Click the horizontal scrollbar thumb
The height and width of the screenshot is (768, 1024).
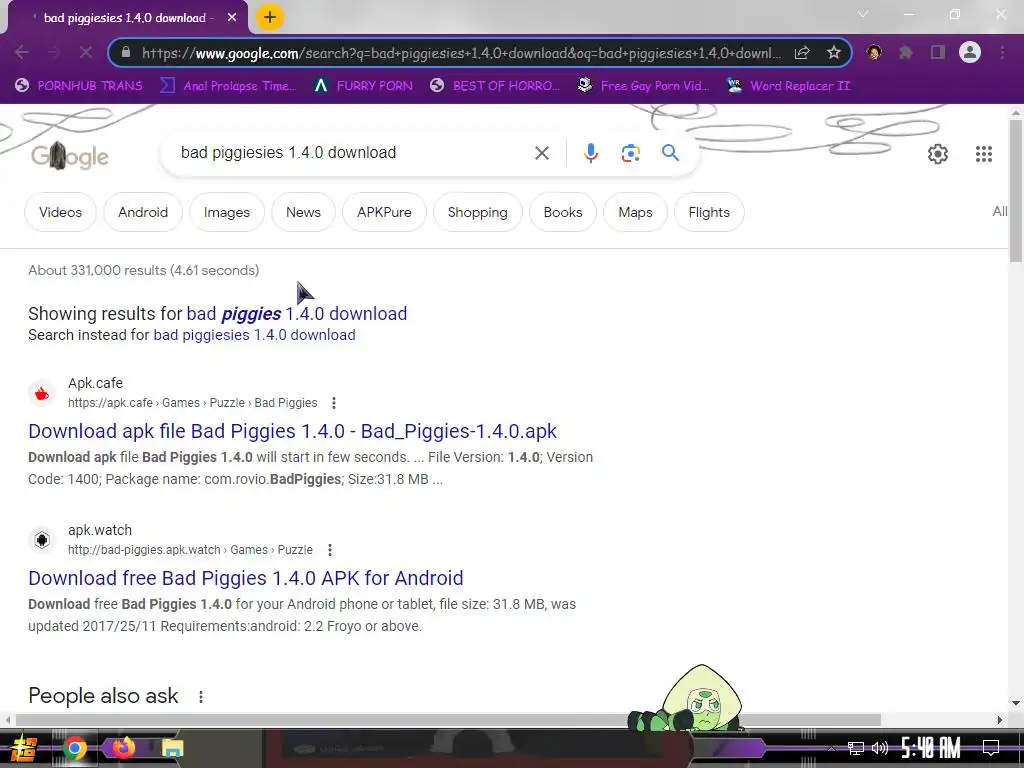click(x=447, y=720)
